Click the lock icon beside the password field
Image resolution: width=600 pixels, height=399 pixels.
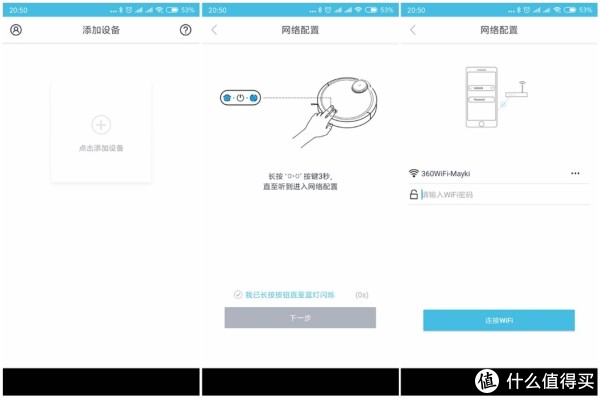[x=414, y=194]
